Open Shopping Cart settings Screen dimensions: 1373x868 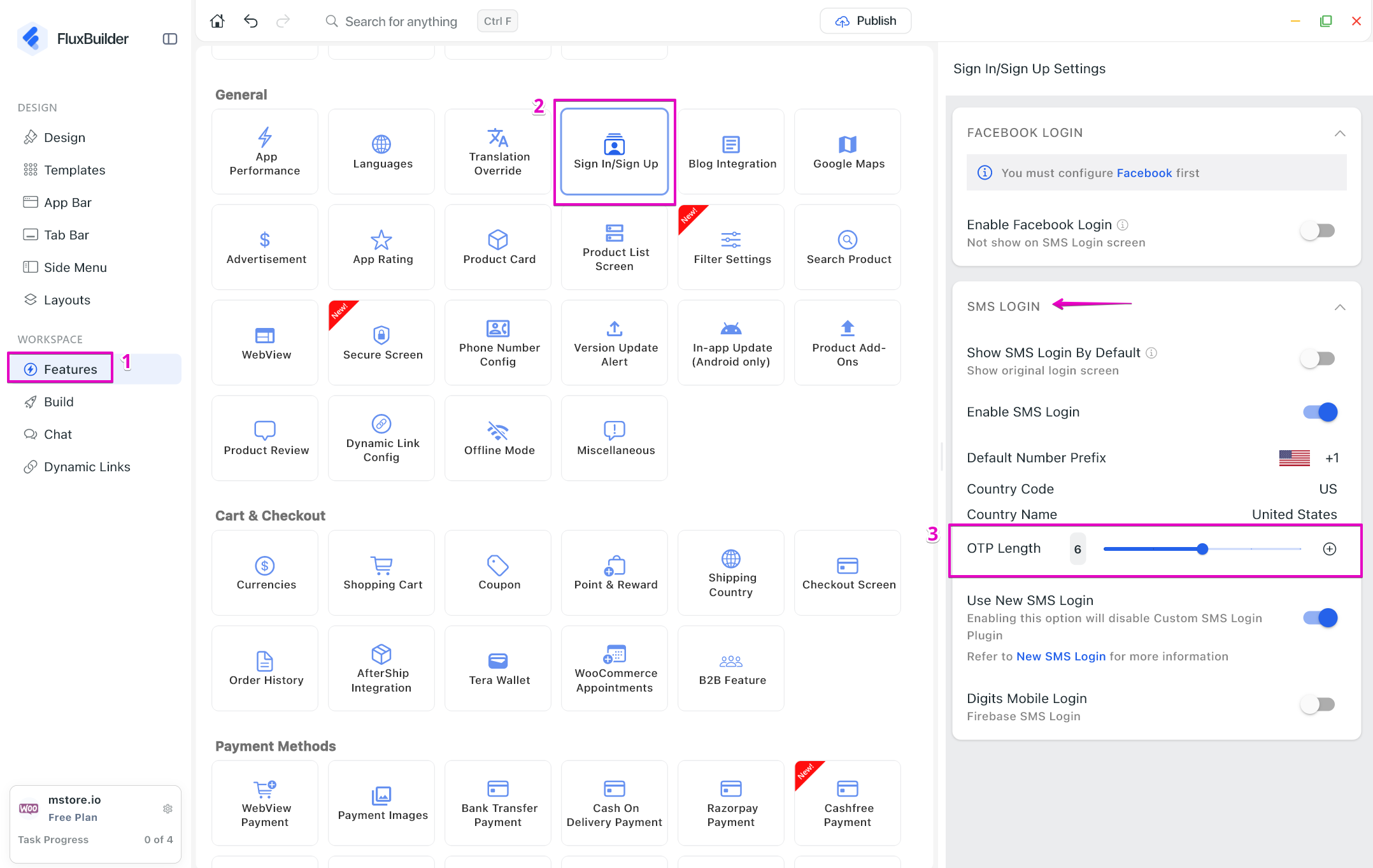[381, 573]
